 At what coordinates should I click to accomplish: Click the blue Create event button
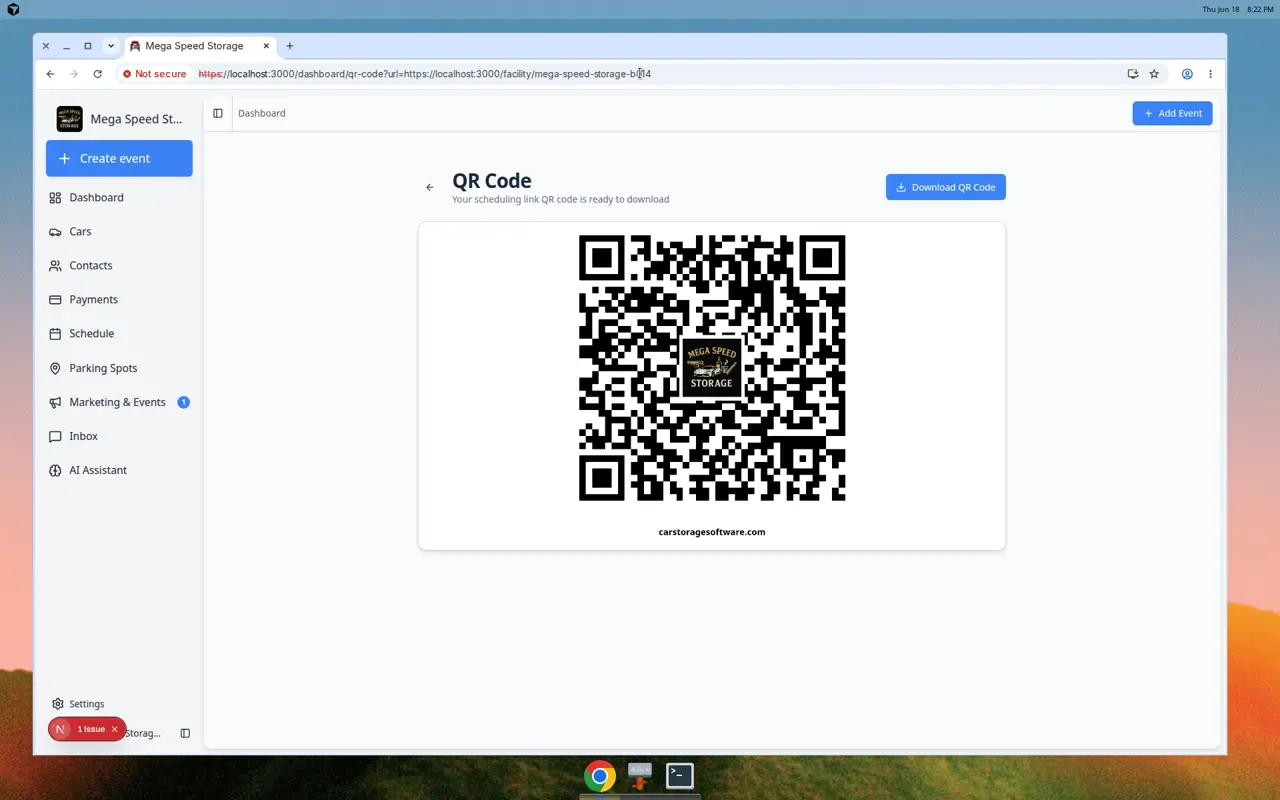119,158
